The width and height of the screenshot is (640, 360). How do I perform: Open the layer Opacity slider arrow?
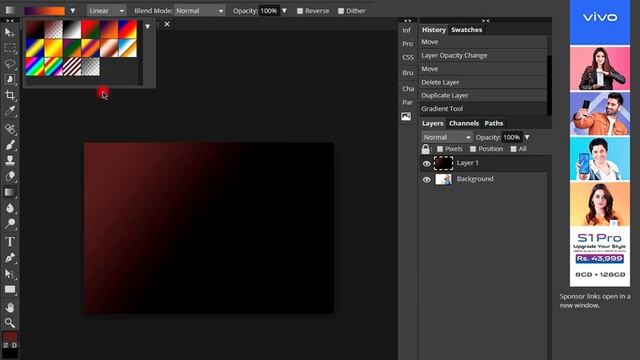coord(527,137)
